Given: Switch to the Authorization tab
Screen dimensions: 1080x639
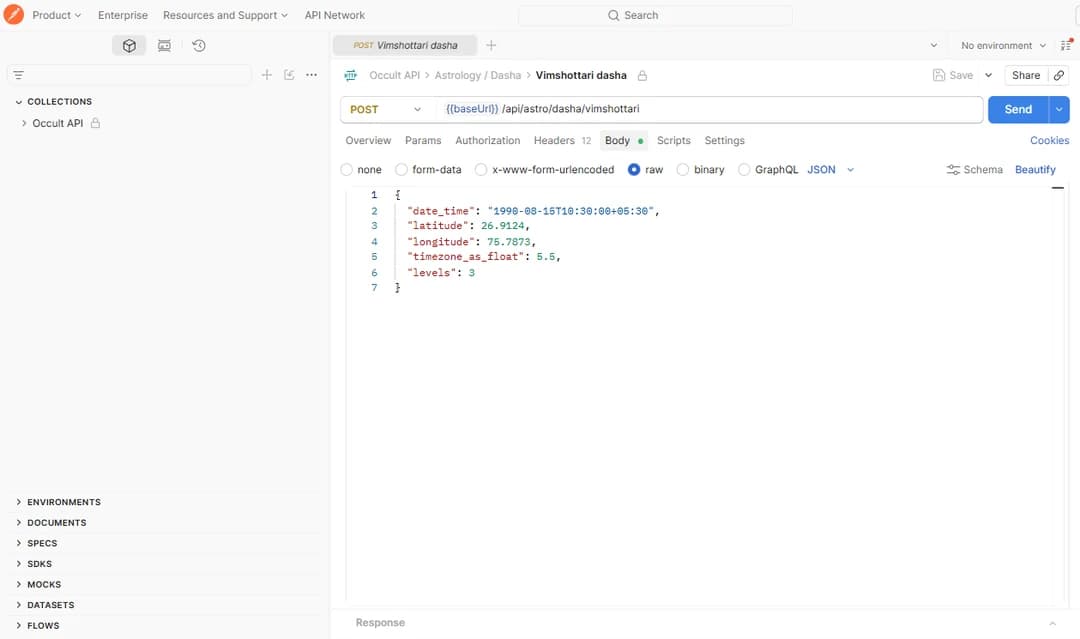Looking at the screenshot, I should 488,140.
